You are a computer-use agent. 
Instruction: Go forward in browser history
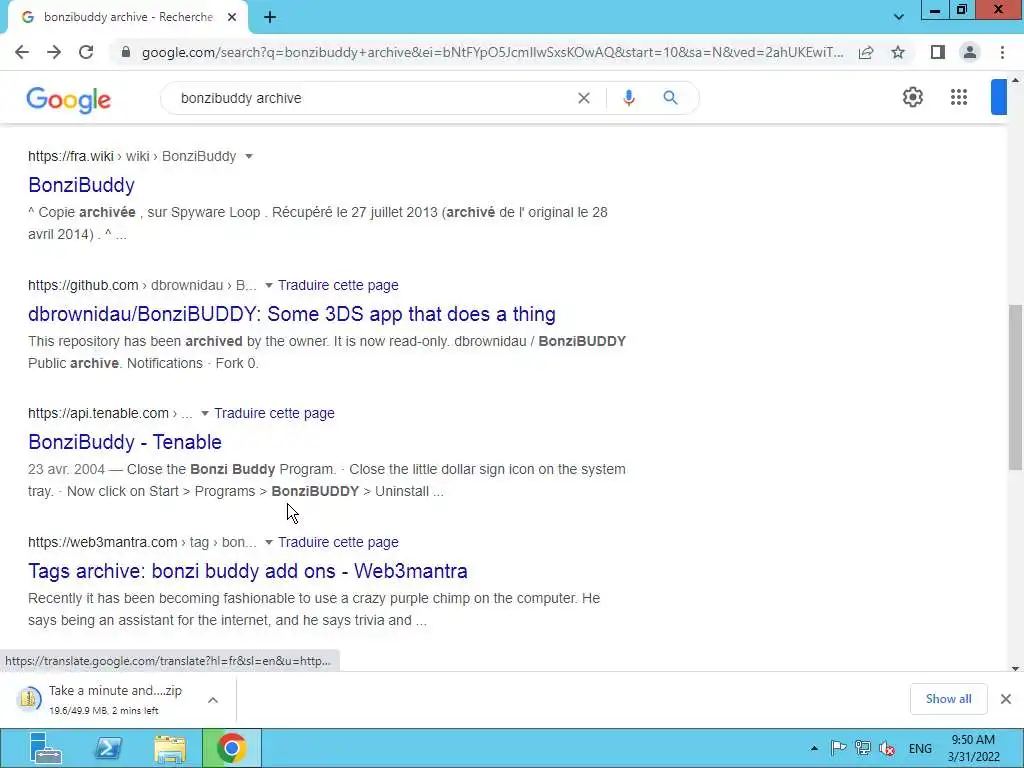point(54,52)
